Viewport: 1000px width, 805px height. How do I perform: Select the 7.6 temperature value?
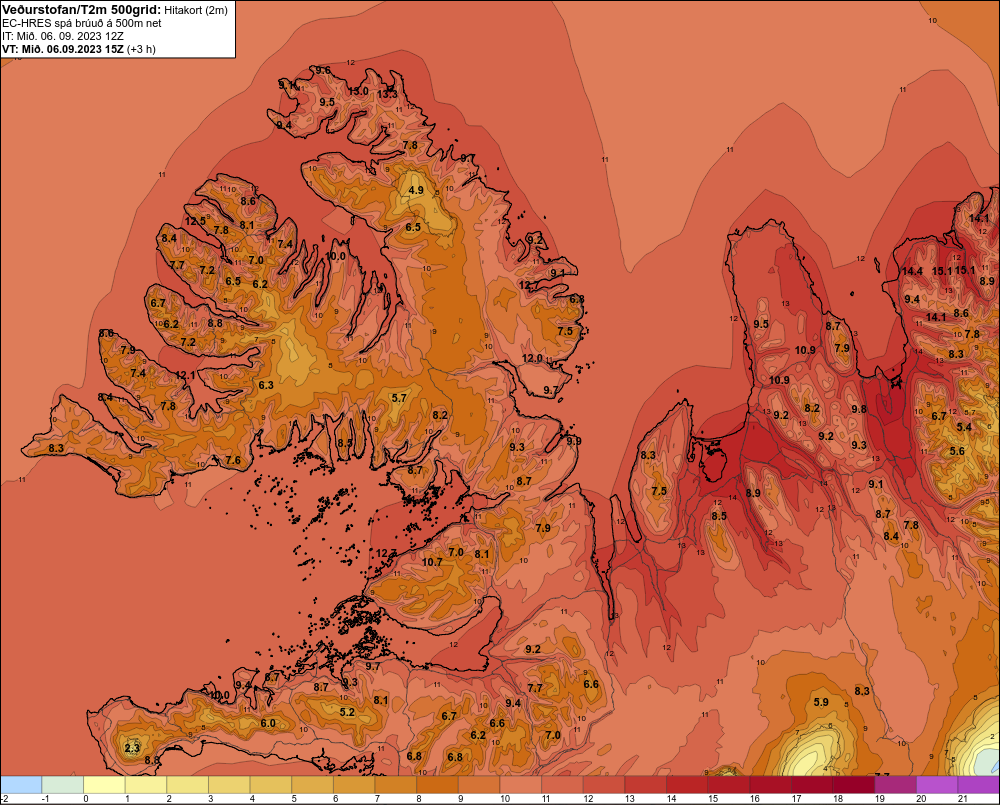point(233,460)
